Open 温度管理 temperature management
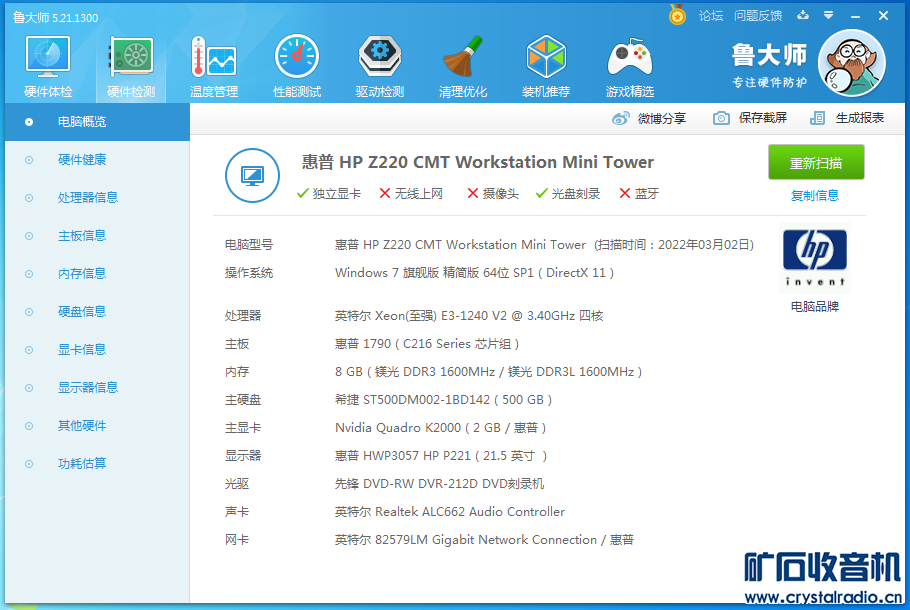 214,67
